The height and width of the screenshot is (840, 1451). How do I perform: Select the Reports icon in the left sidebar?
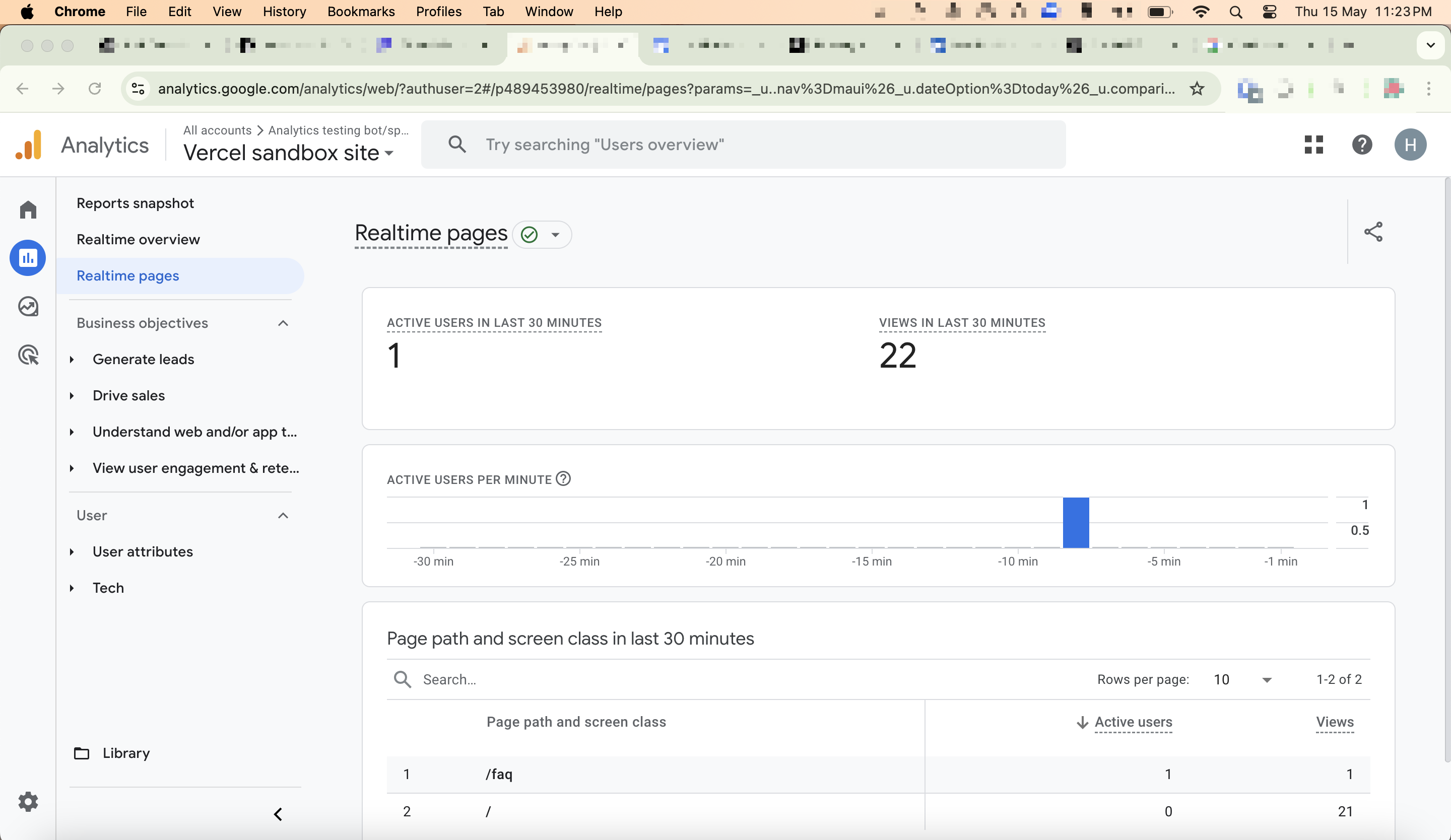tap(27, 258)
